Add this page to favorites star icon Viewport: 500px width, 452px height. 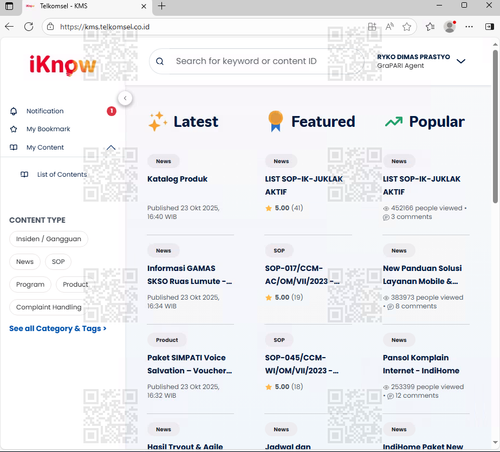tap(407, 27)
